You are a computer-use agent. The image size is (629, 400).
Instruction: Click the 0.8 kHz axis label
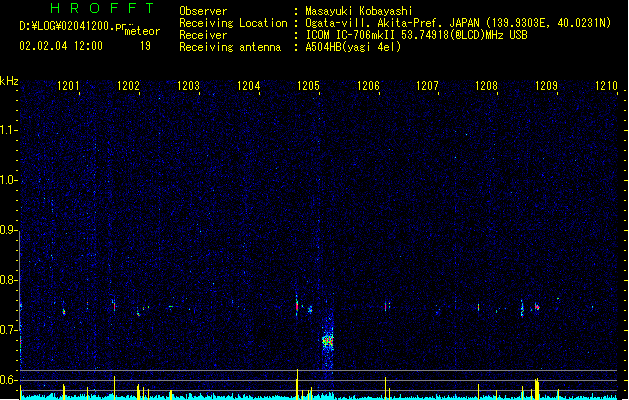point(8,280)
